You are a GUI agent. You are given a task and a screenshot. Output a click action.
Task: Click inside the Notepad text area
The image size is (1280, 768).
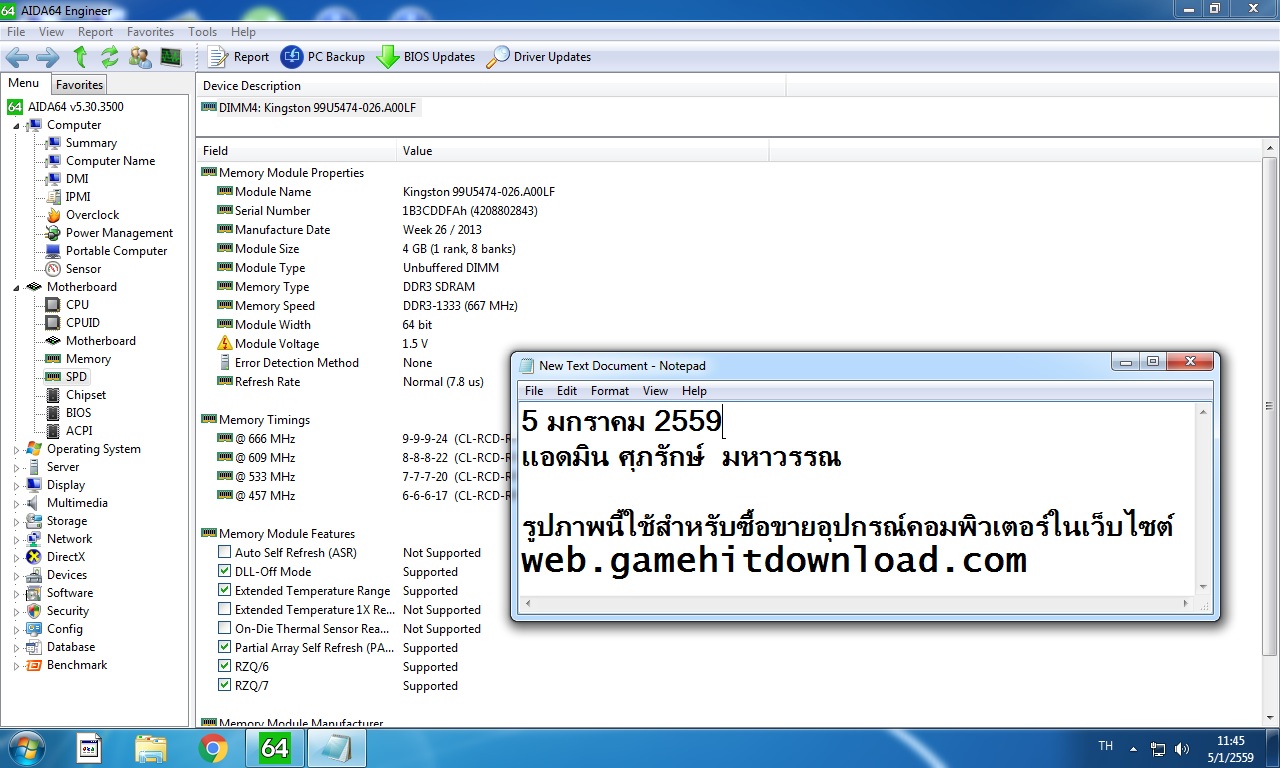pos(858,499)
